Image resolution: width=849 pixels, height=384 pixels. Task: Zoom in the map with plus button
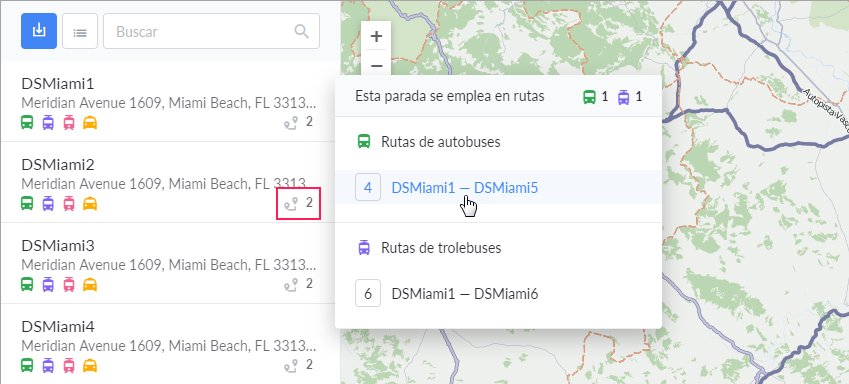click(376, 36)
